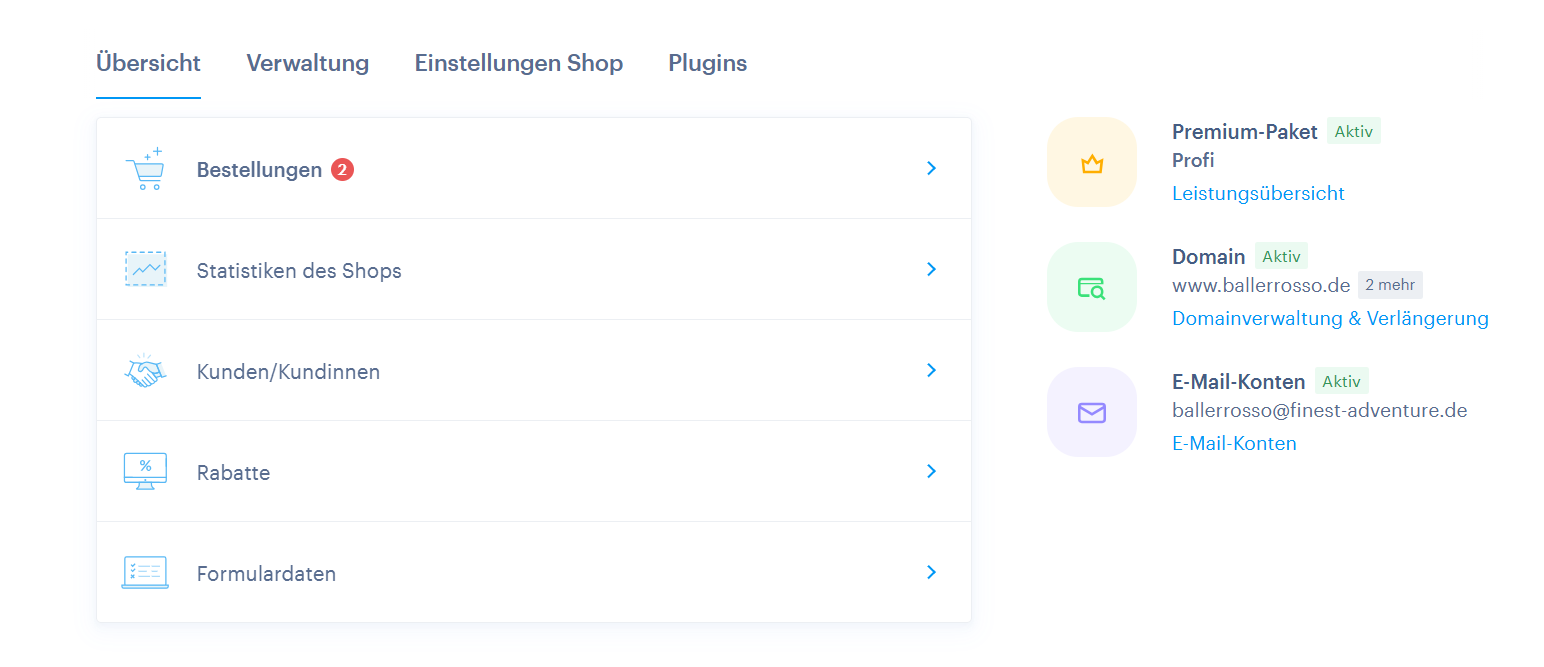Switch to the Verwaltung tab
Screen dimensions: 1544x667
(x=307, y=63)
